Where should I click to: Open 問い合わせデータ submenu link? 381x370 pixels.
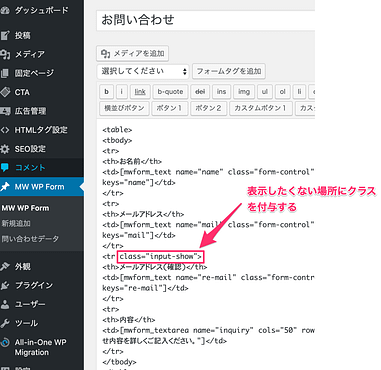tap(30, 239)
